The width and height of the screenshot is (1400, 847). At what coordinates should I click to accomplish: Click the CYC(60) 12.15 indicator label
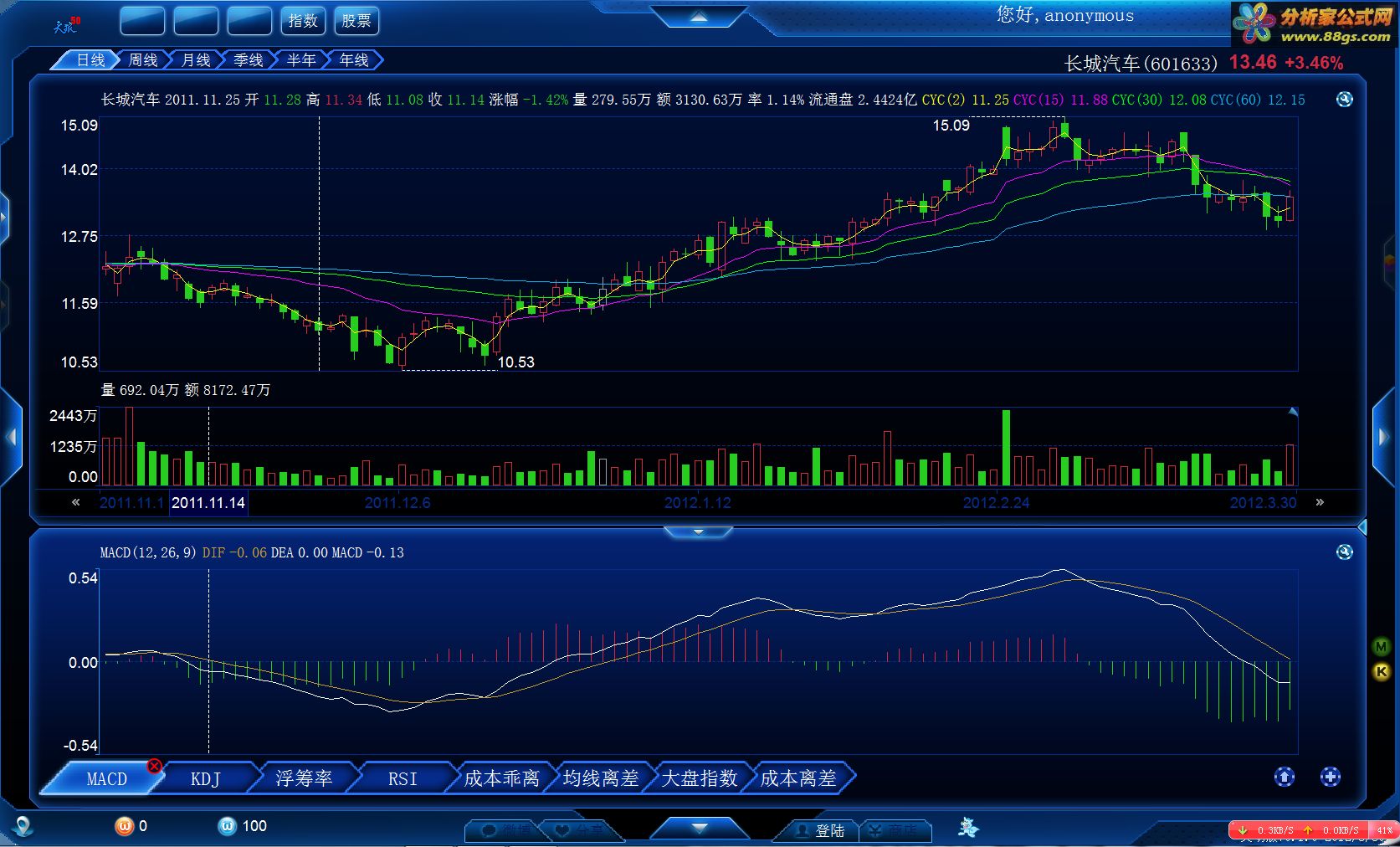tap(1258, 100)
